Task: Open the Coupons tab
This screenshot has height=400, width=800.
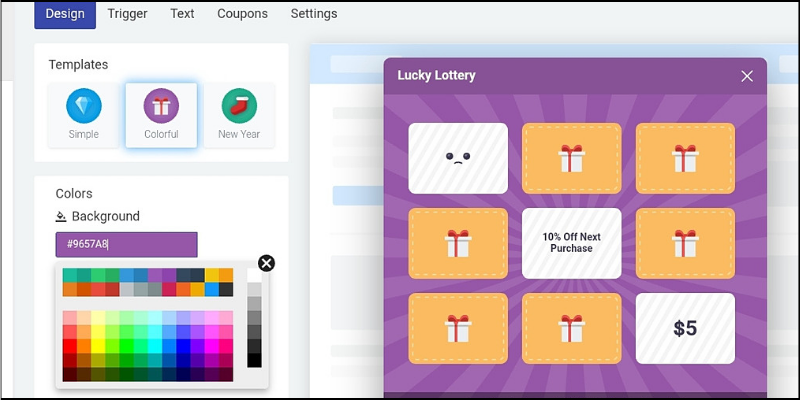Action: [242, 13]
